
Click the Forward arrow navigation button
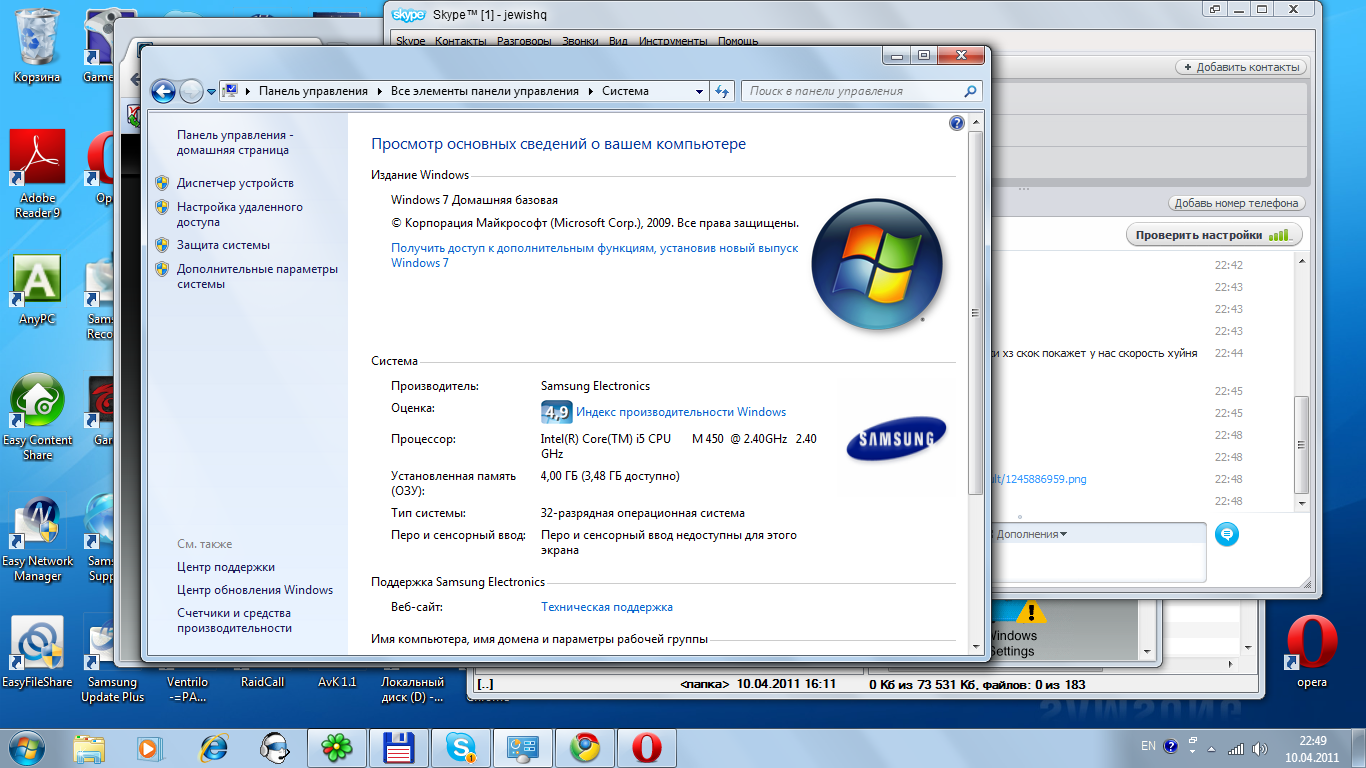click(x=191, y=91)
